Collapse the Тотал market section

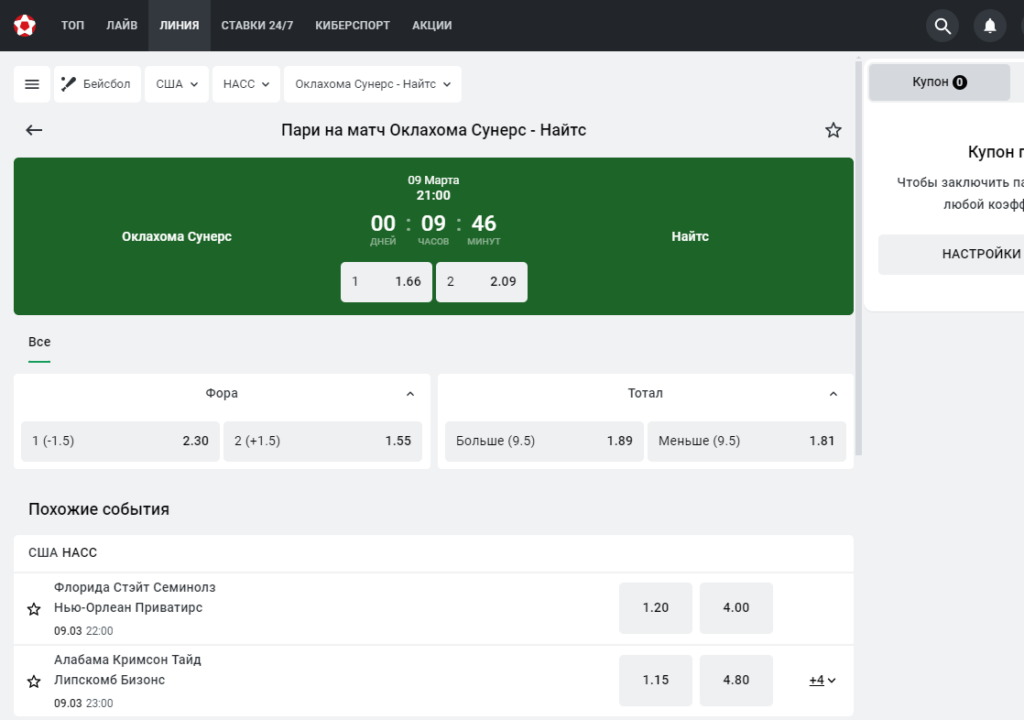coord(833,394)
